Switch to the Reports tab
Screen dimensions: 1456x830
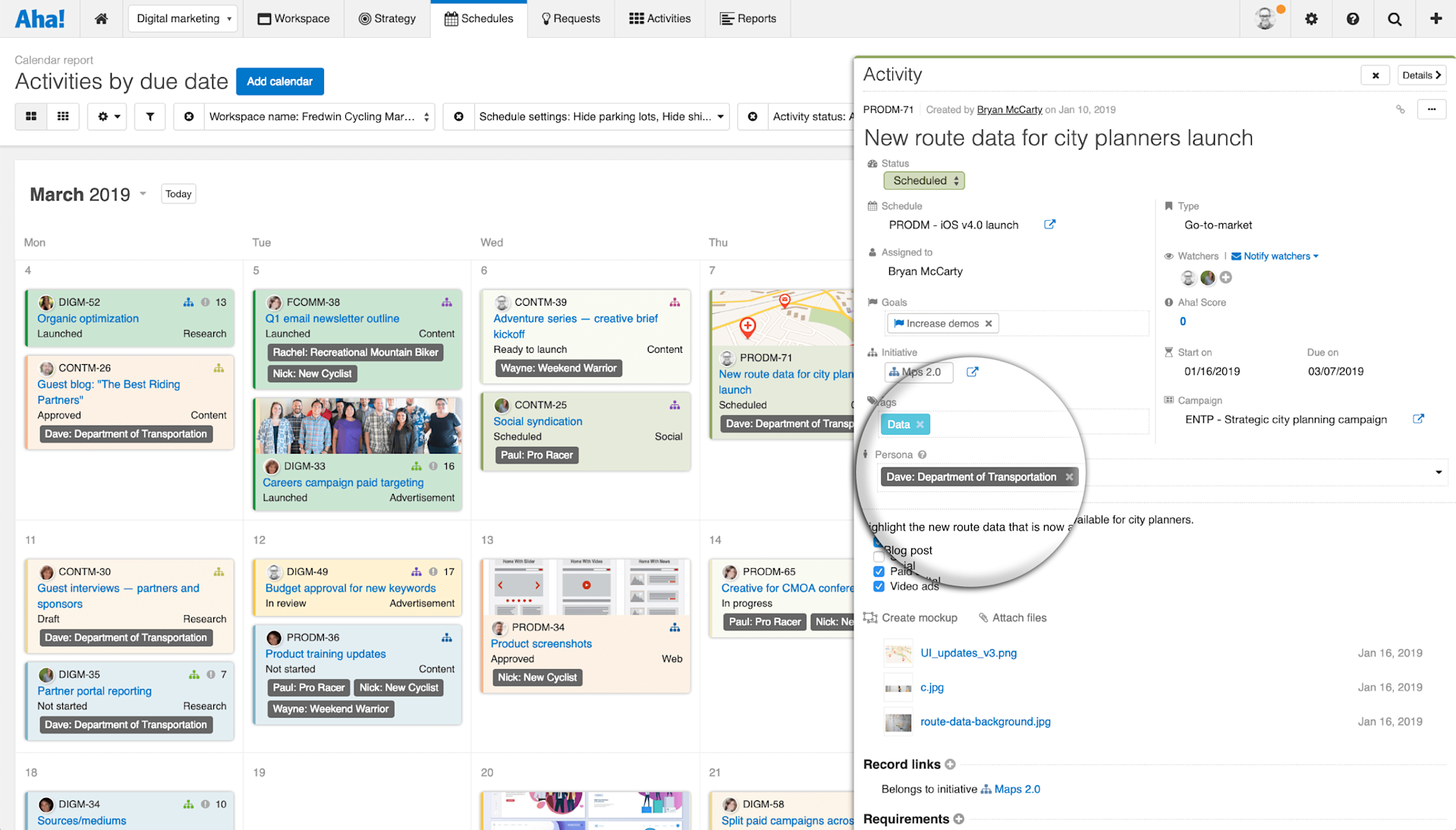tap(748, 18)
